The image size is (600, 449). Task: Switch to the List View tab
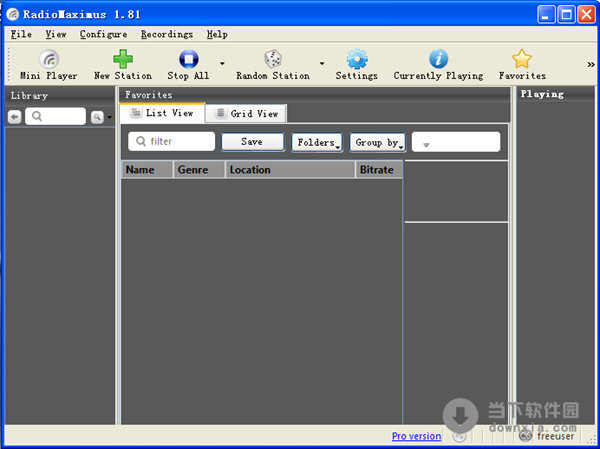point(162,113)
